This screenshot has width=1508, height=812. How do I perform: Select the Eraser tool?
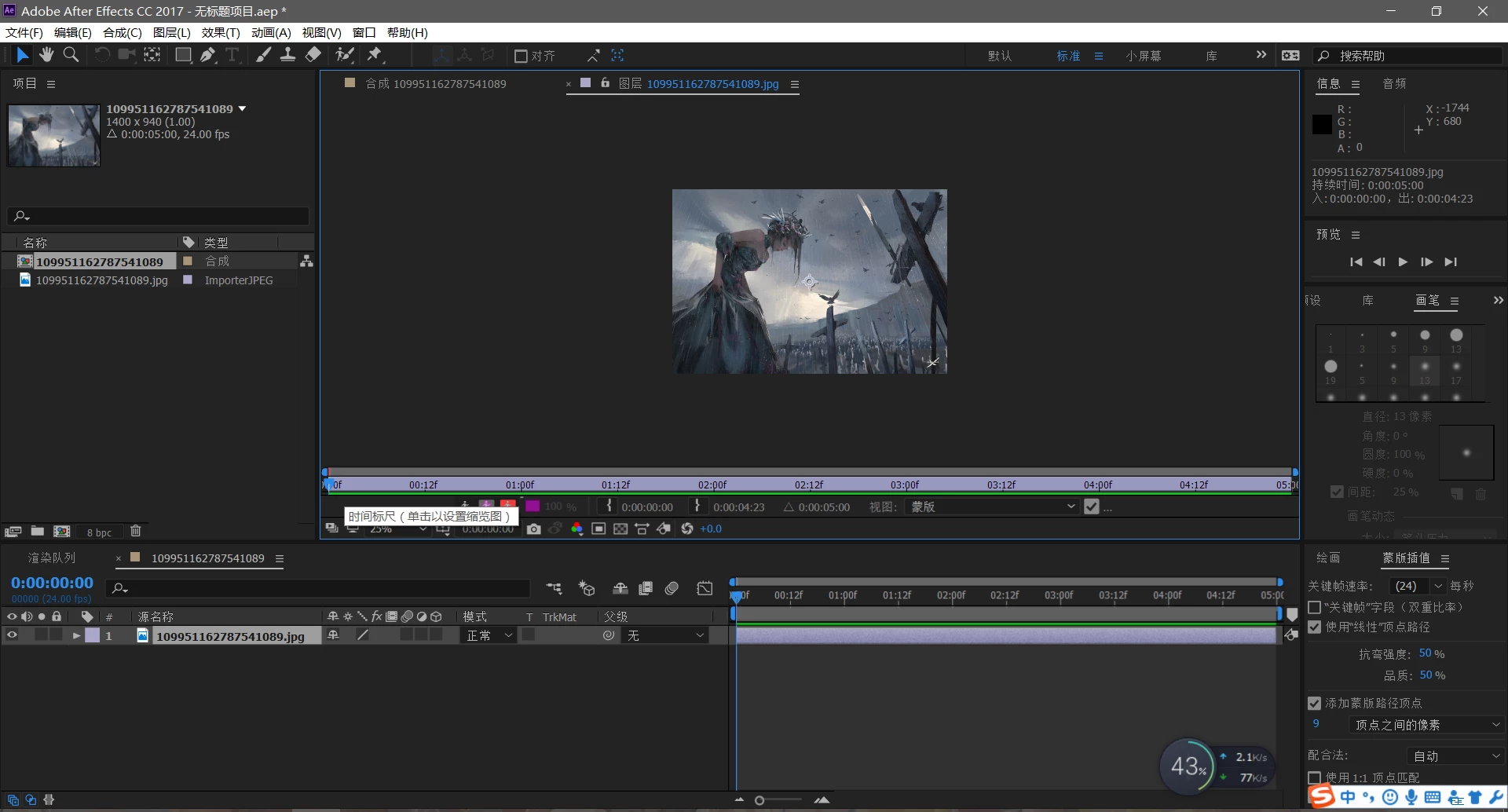313,55
